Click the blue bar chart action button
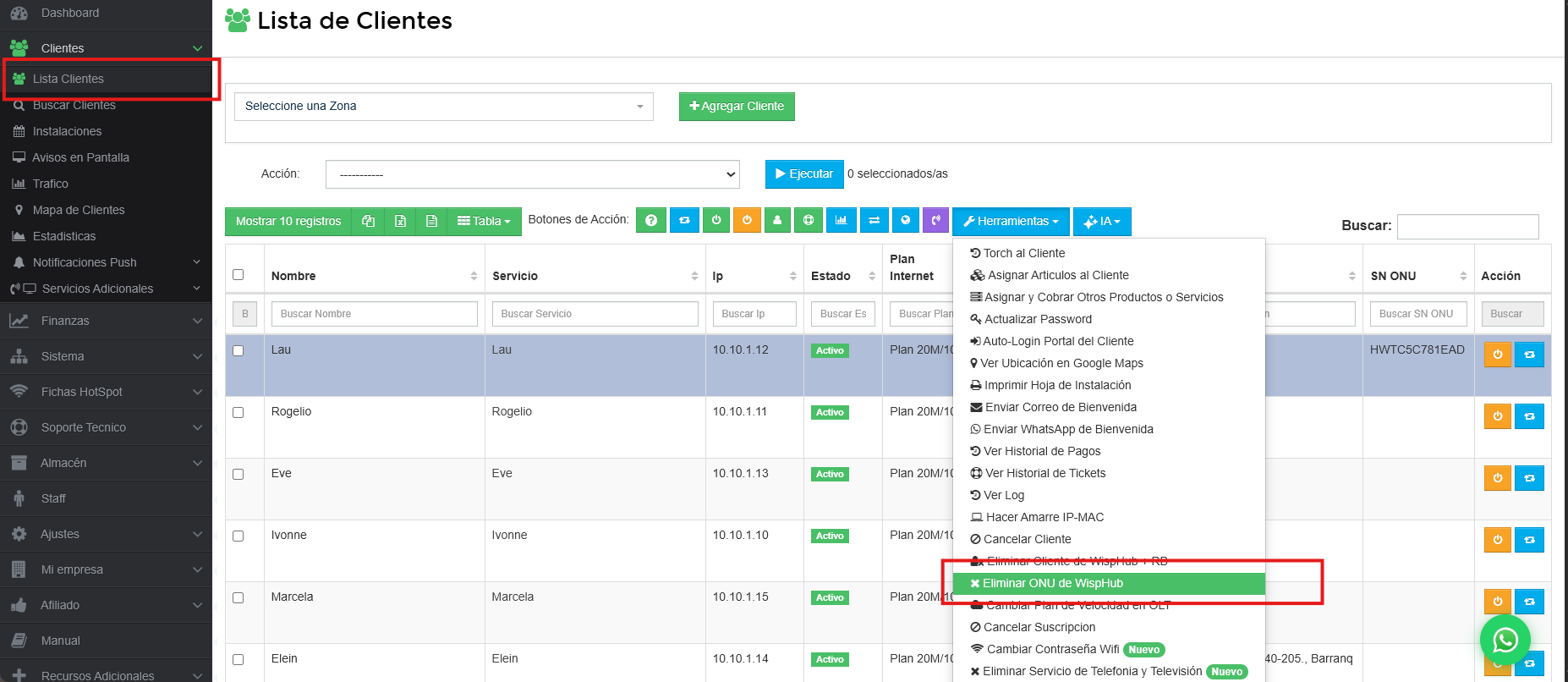Image resolution: width=1568 pixels, height=682 pixels. 841,220
